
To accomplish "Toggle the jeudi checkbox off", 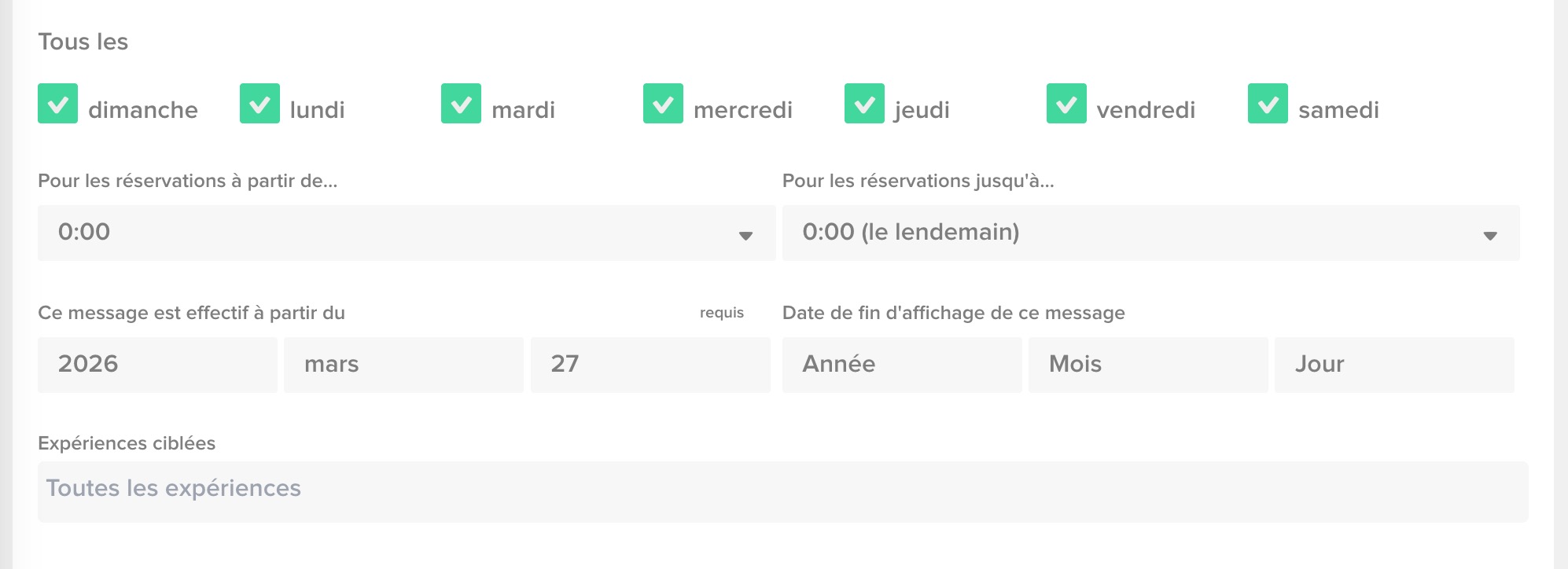I will (x=864, y=104).
